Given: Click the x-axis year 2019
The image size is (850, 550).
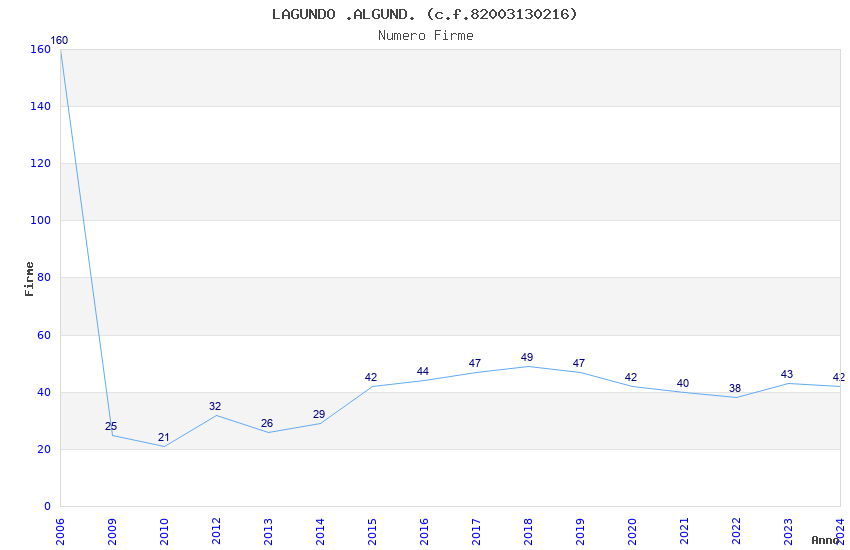Looking at the screenshot, I should click(x=581, y=531).
